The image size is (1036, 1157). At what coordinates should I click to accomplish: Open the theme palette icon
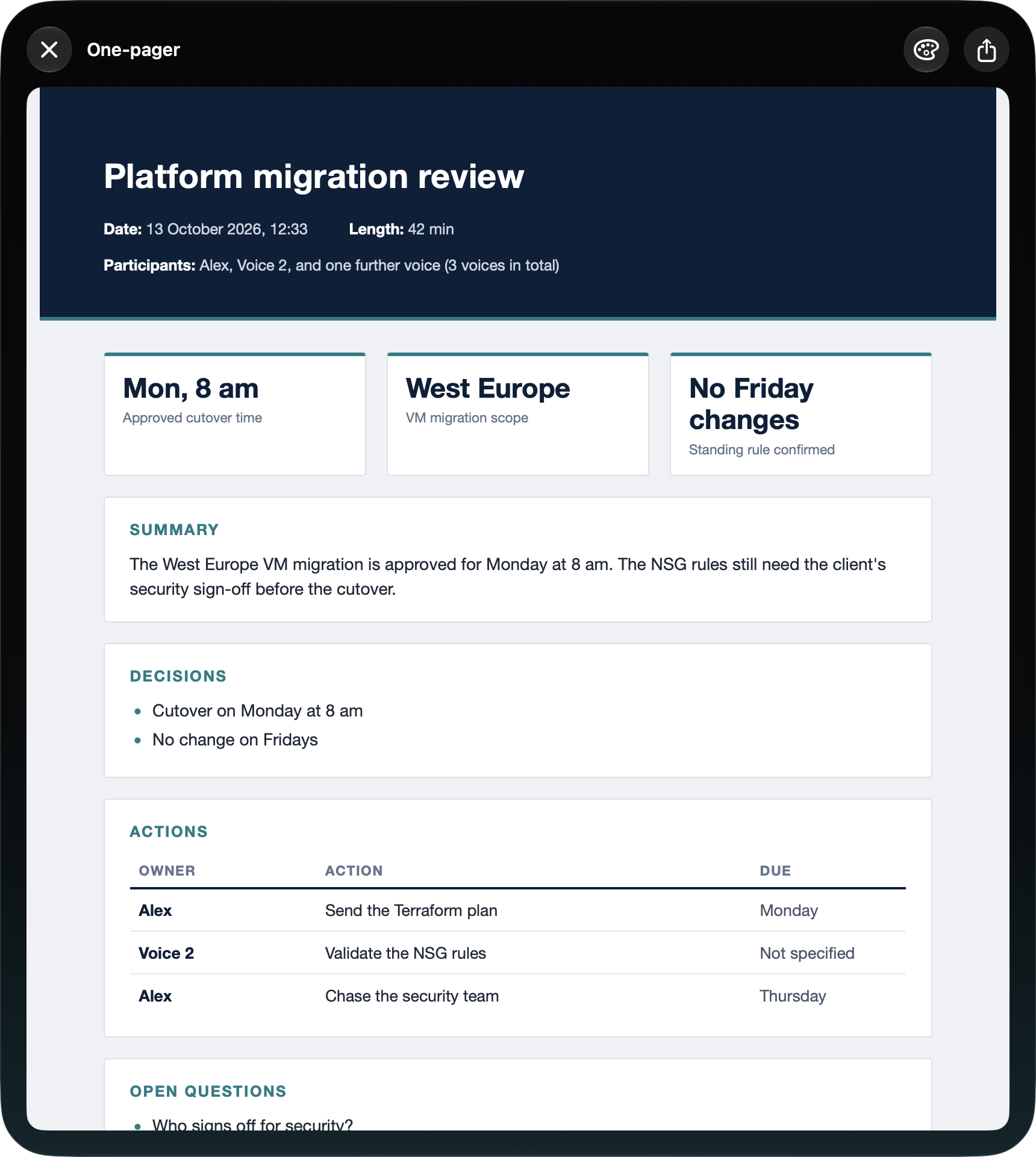(926, 49)
